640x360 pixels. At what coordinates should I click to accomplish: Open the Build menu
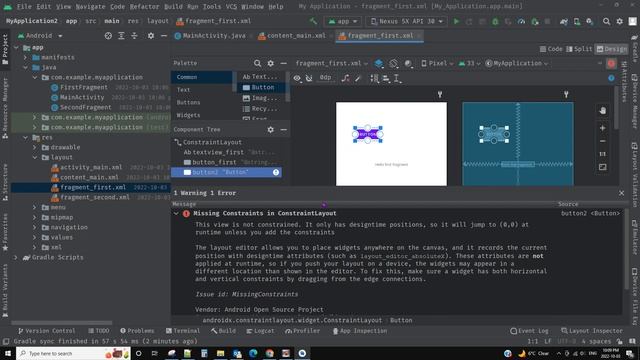pos(173,7)
